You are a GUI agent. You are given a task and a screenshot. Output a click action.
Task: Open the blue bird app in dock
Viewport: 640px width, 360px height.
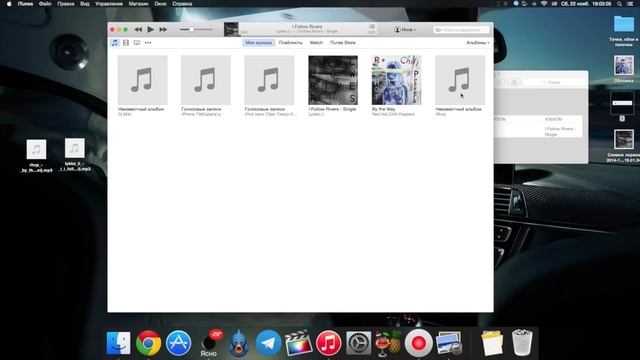pos(239,343)
